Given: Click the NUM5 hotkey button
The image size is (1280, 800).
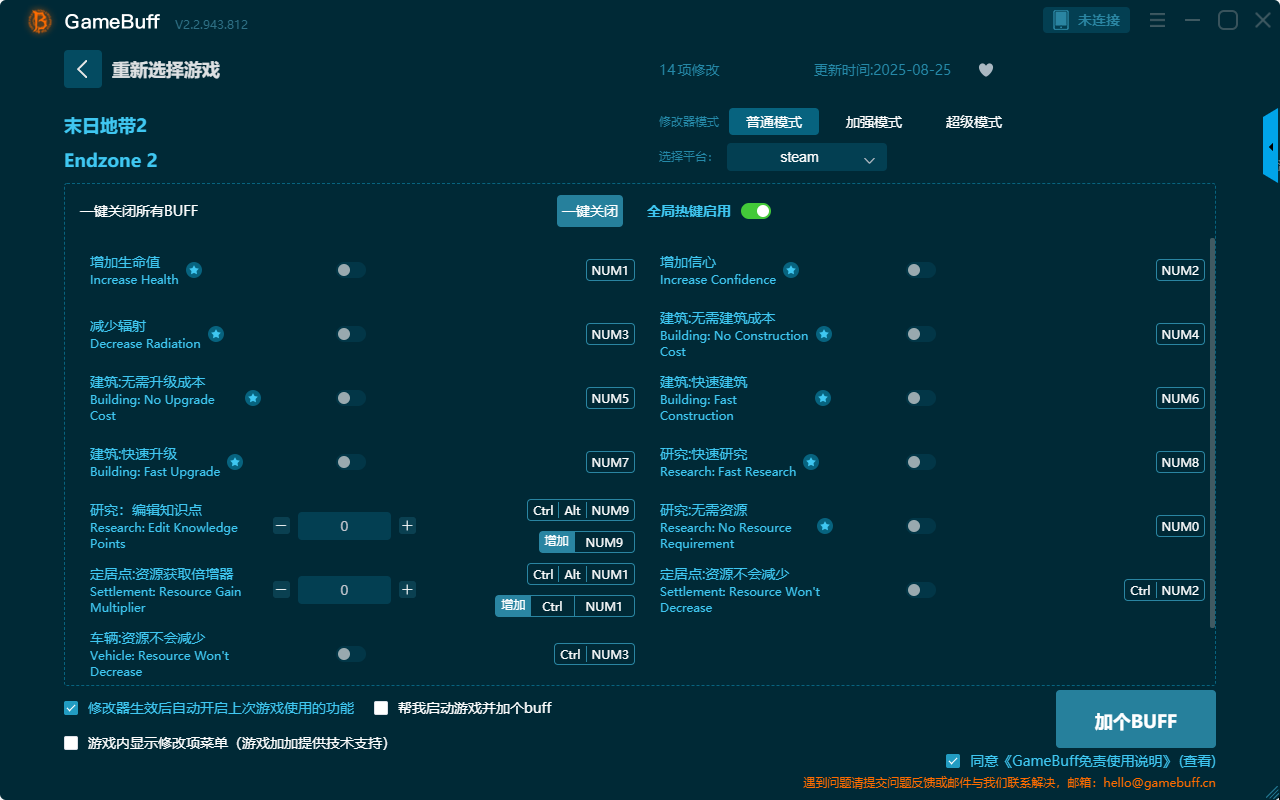Looking at the screenshot, I should pyautogui.click(x=610, y=398).
